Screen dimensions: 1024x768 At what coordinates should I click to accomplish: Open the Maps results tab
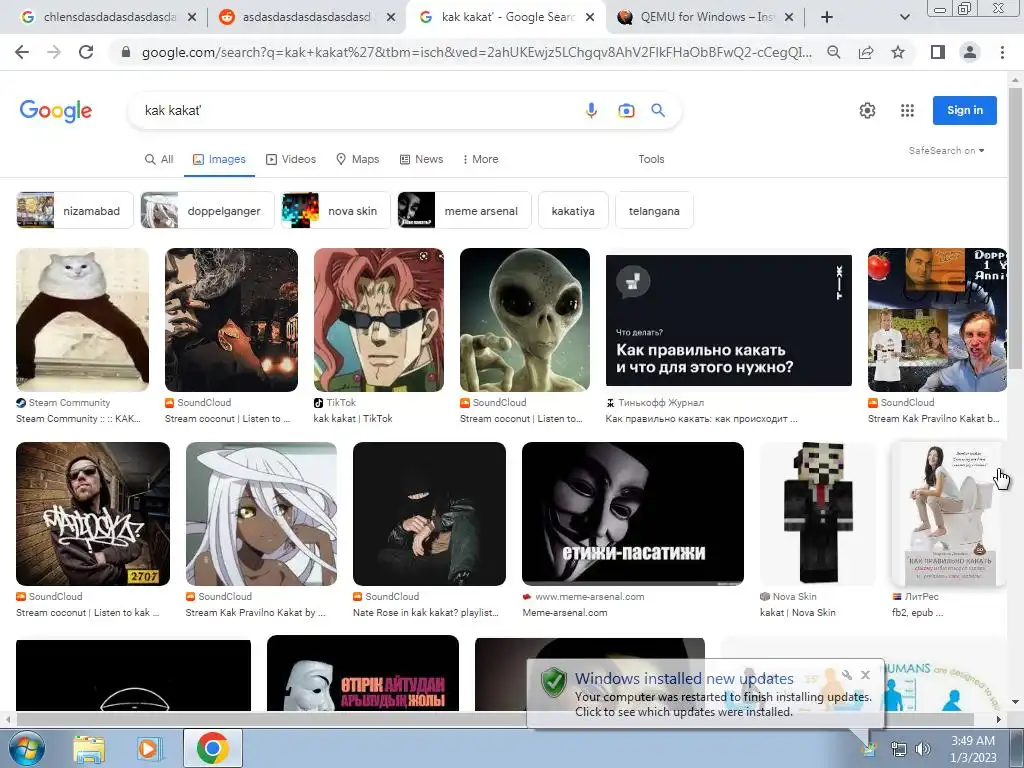click(x=357, y=159)
